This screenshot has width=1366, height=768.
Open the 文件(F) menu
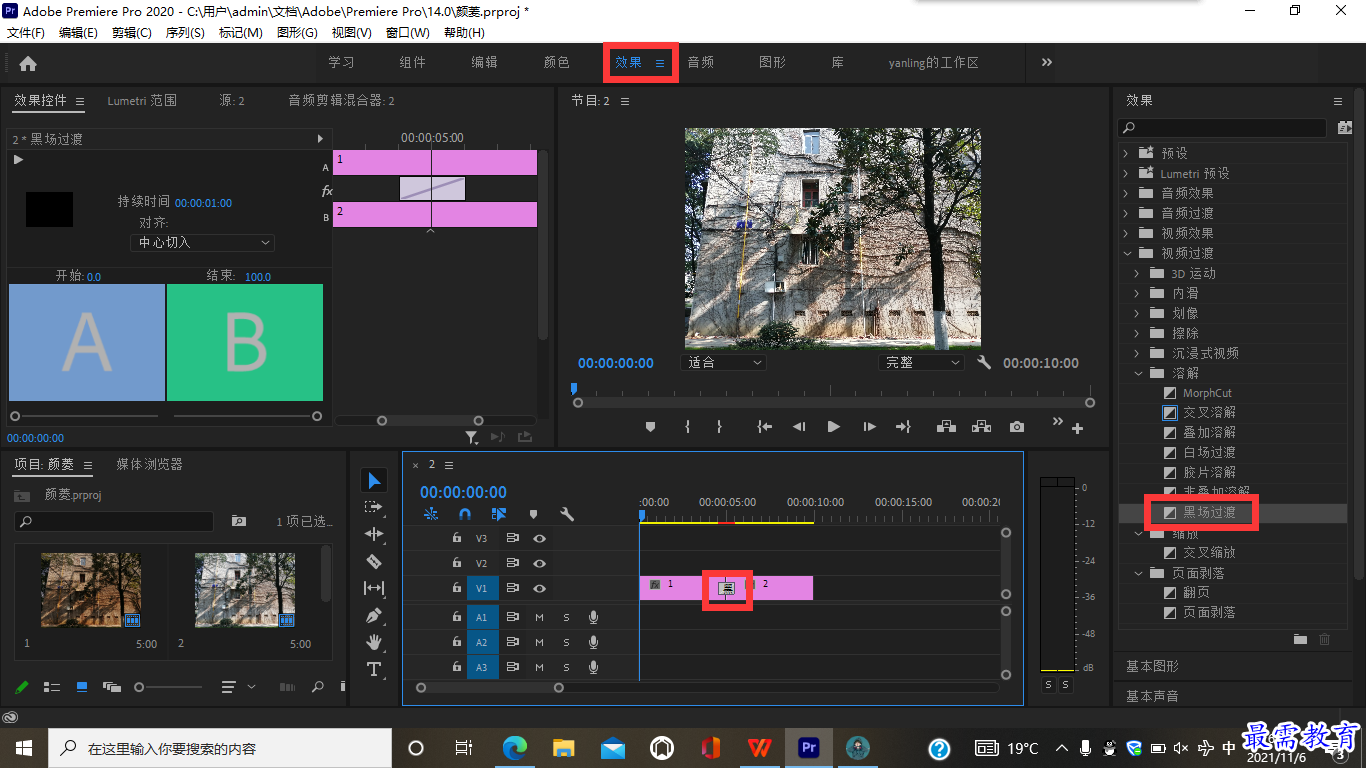pos(26,33)
